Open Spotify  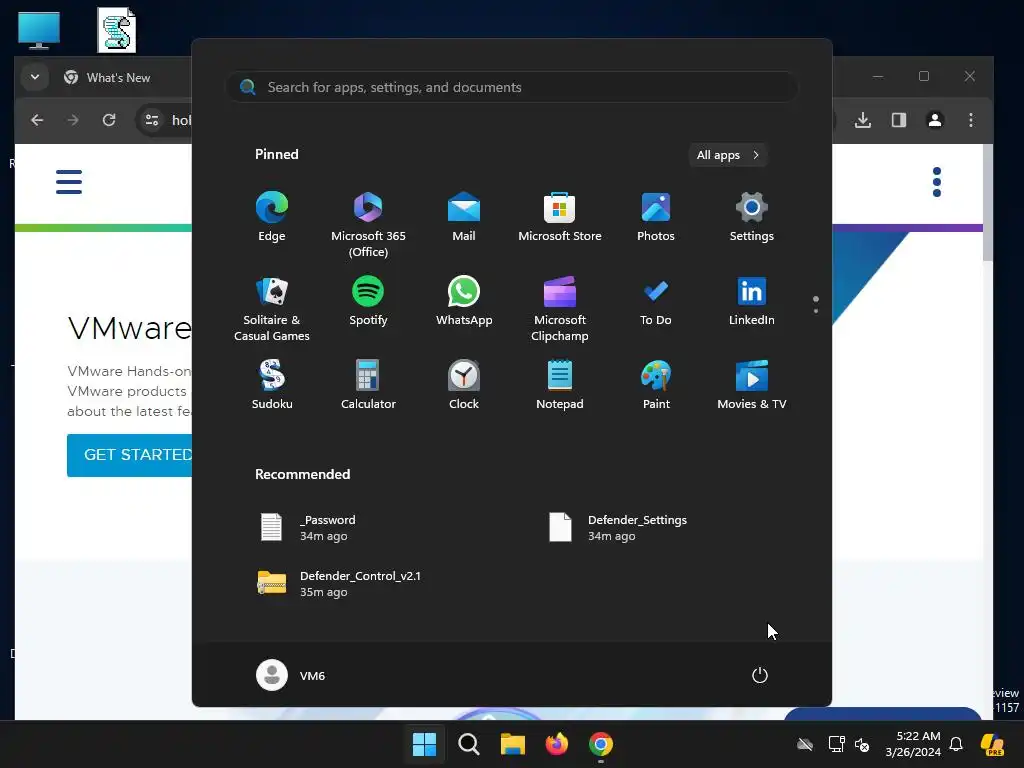coord(368,301)
